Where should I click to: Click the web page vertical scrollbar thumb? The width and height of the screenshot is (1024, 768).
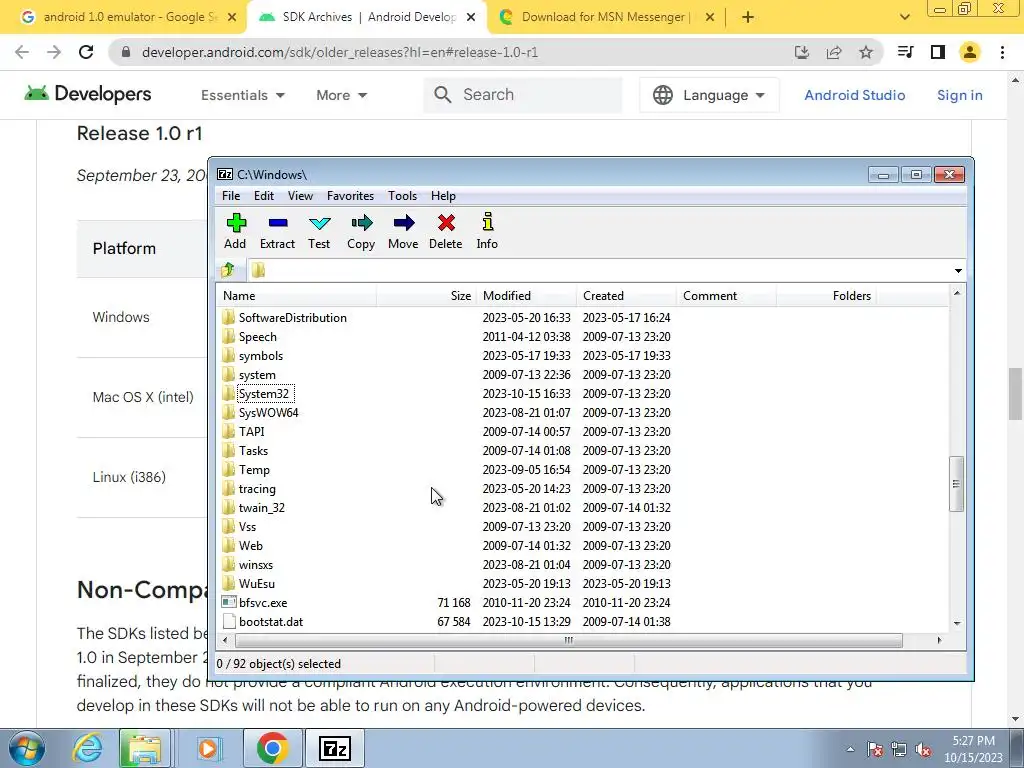(1015, 394)
